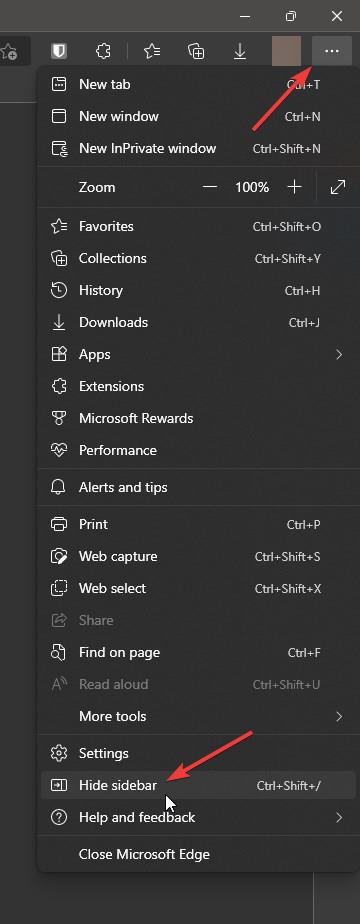Open the Settings and more ellipsis button

coord(332,51)
